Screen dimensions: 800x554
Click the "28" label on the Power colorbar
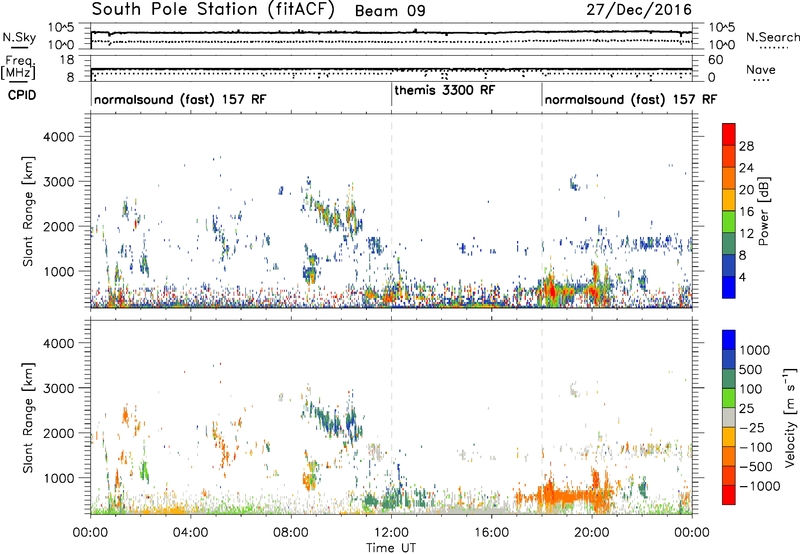(x=746, y=146)
